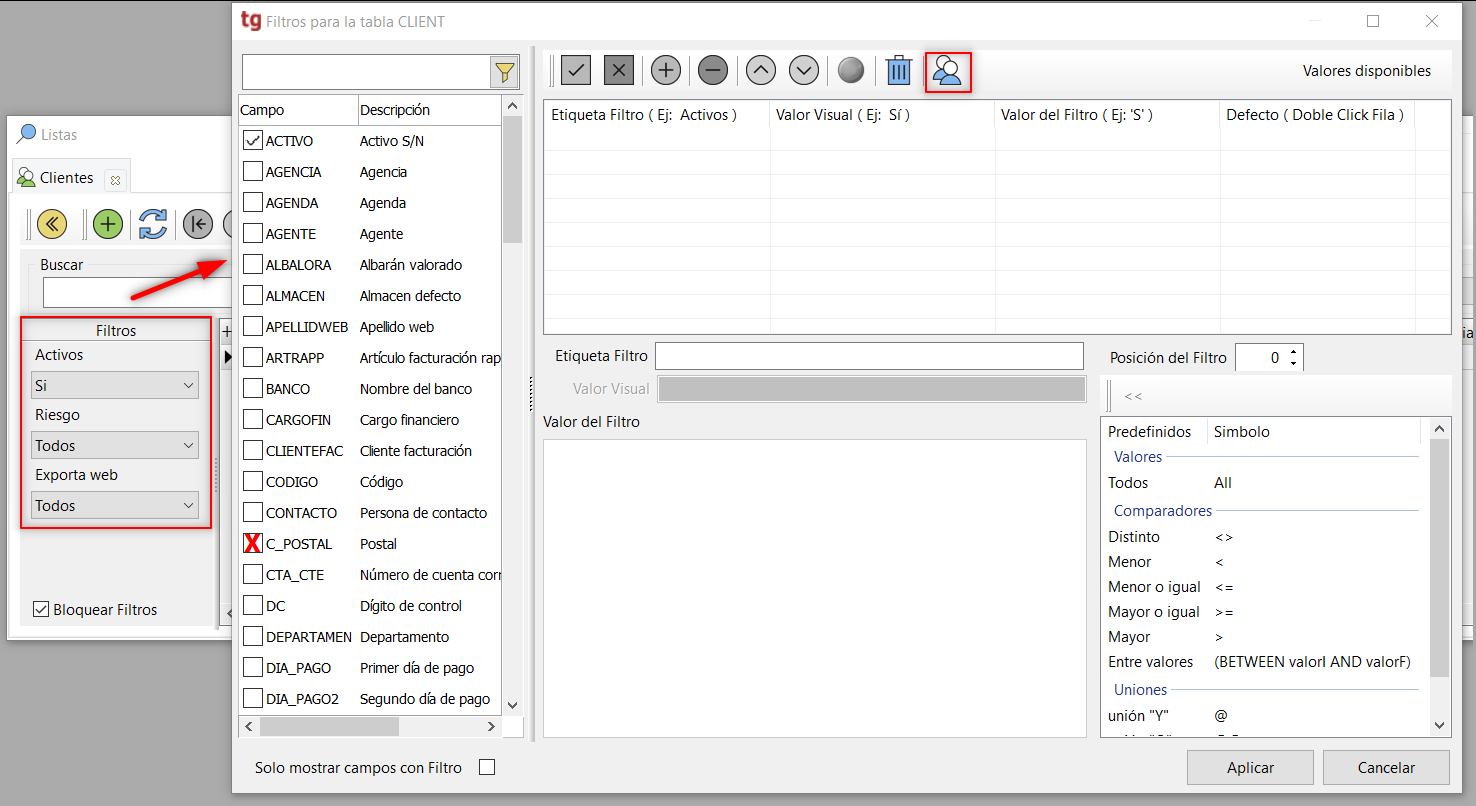Click field list horizontal scrollbar thumb
The height and width of the screenshot is (806, 1476).
pos(329,726)
